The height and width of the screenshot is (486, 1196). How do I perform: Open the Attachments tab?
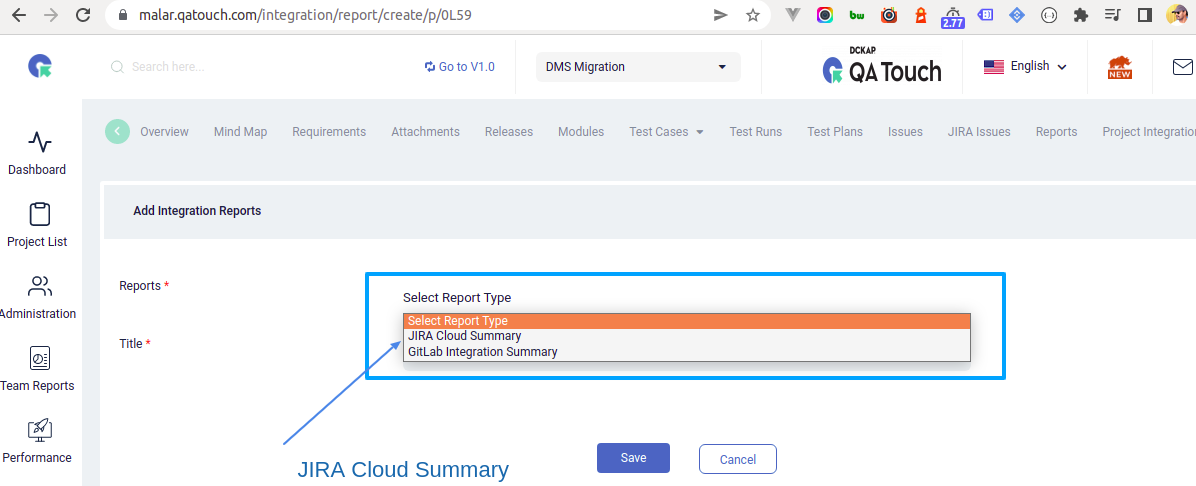pos(426,132)
